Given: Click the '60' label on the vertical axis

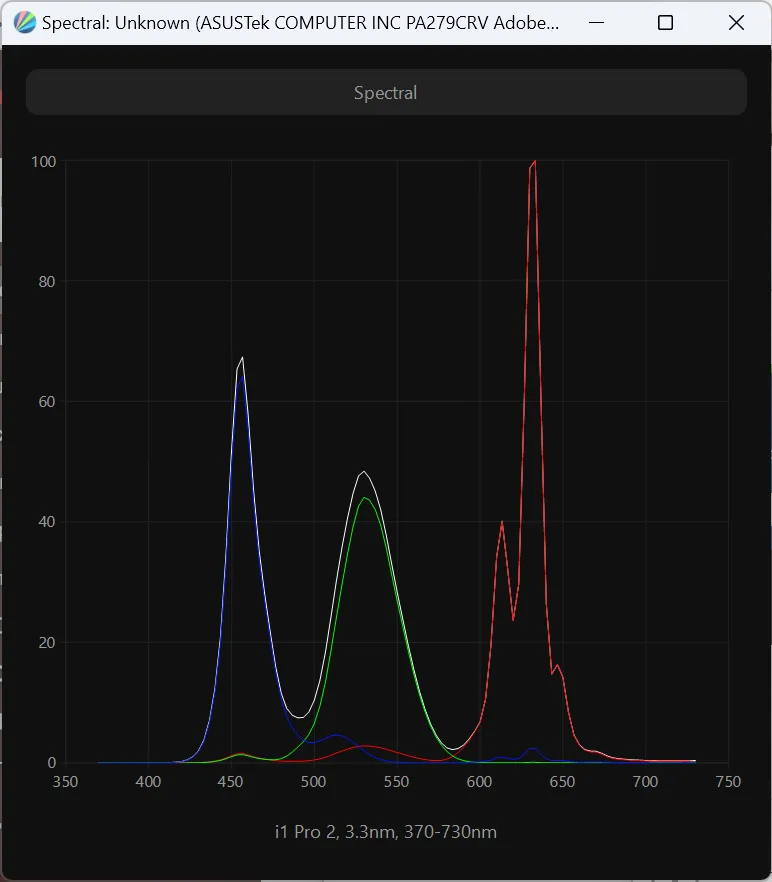Looking at the screenshot, I should [47, 402].
